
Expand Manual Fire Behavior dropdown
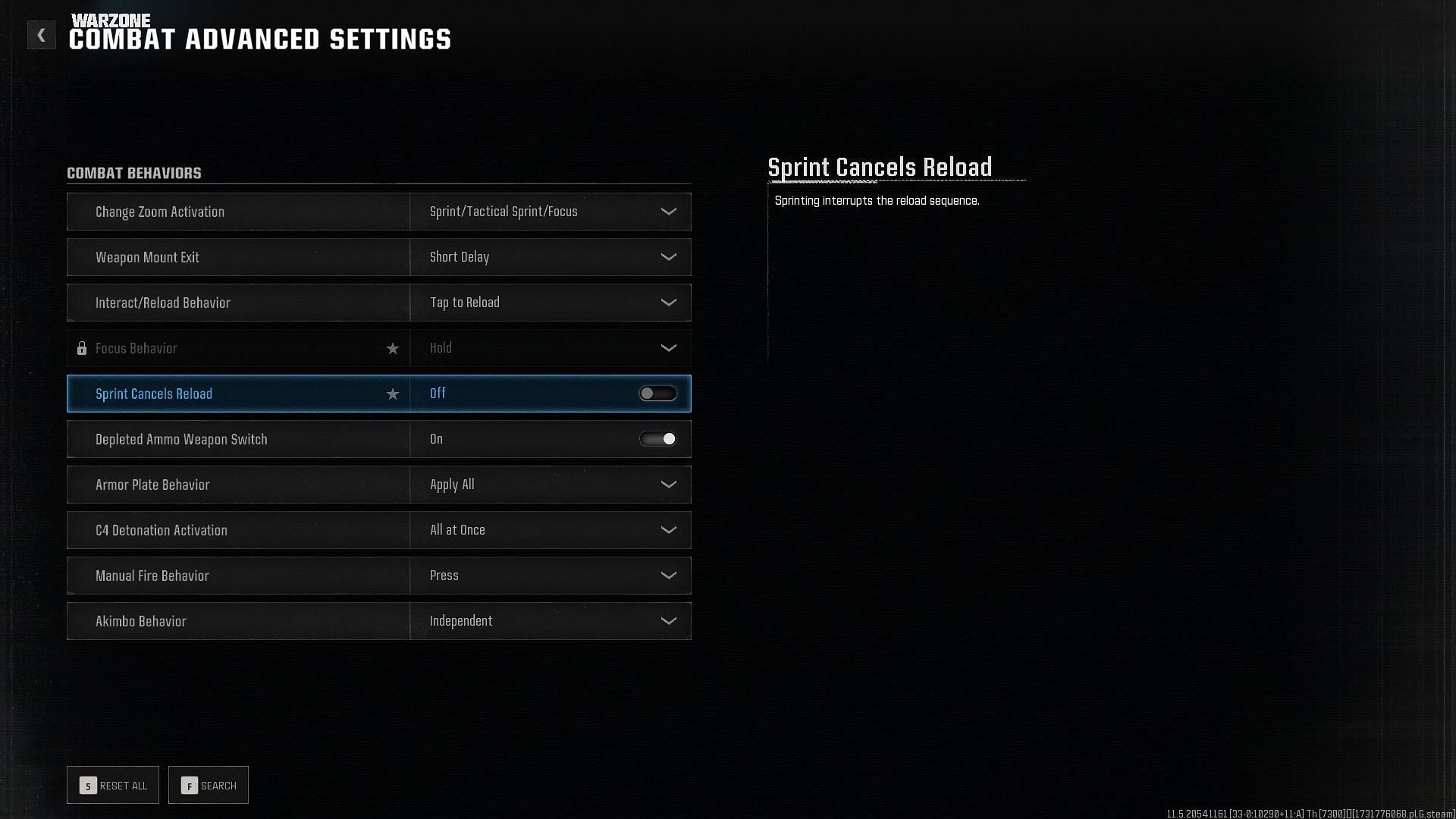pyautogui.click(x=668, y=575)
